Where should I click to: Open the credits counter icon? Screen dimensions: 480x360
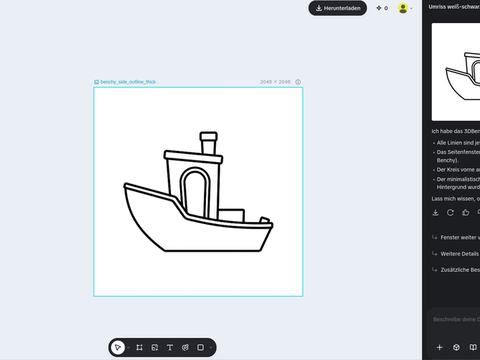tap(379, 8)
